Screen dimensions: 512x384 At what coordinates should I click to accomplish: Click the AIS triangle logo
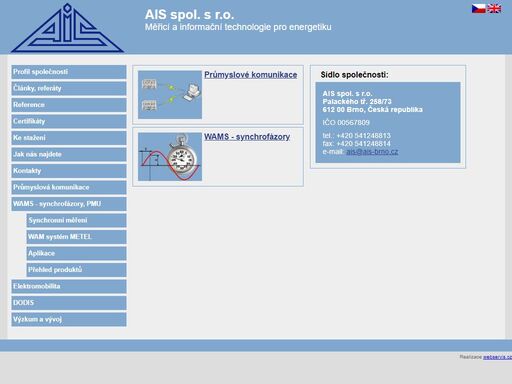click(x=67, y=28)
